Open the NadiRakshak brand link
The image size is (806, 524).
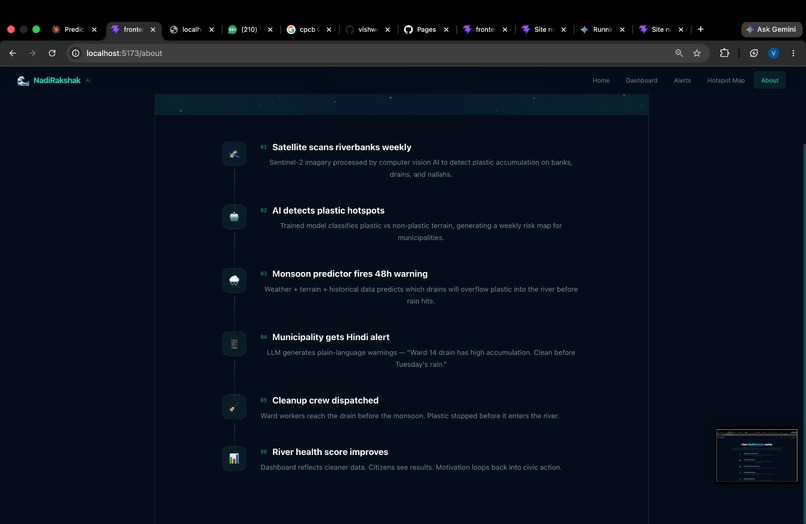click(57, 81)
